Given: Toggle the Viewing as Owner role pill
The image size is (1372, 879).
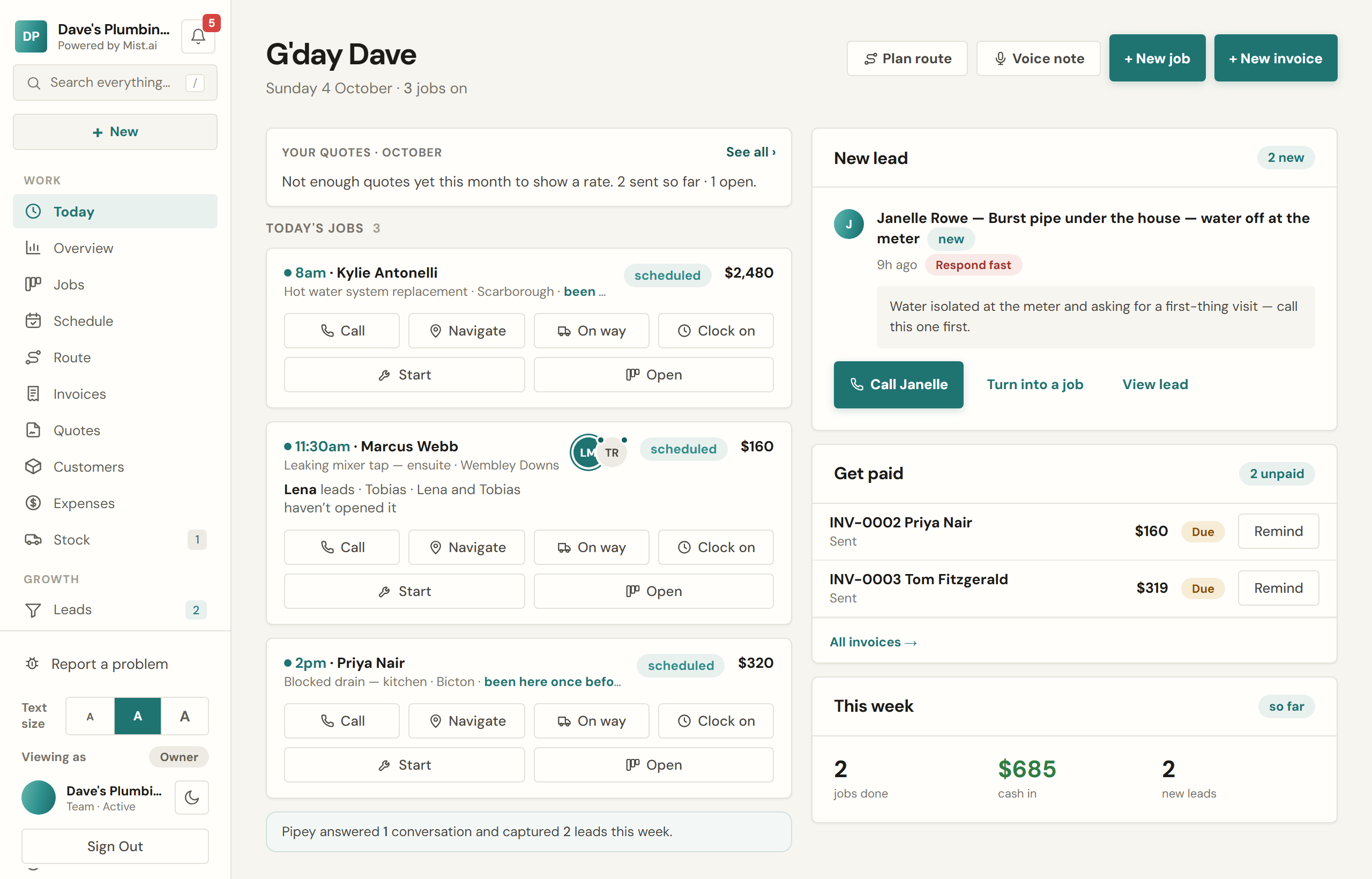Looking at the screenshot, I should tap(178, 757).
